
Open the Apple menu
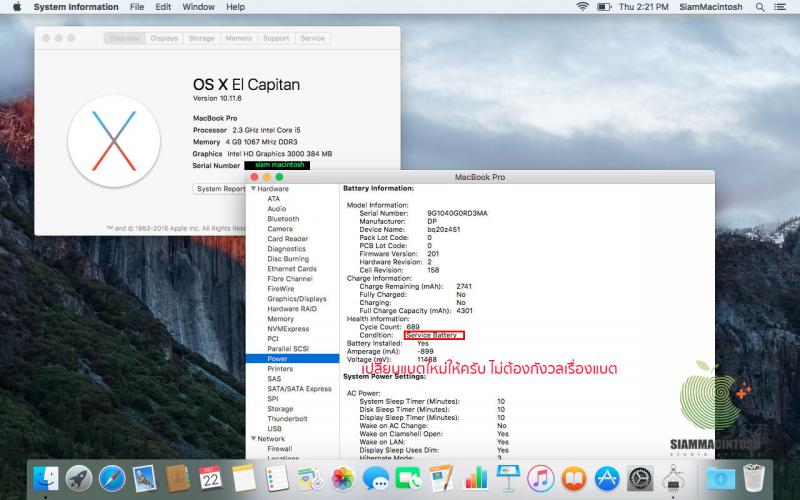[x=17, y=7]
